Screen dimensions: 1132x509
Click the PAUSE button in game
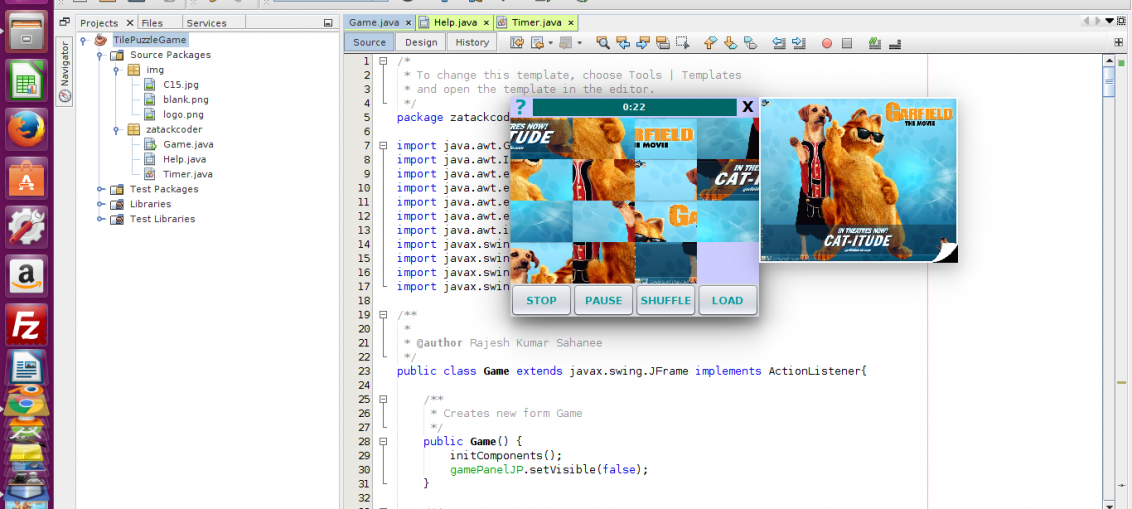(x=604, y=300)
